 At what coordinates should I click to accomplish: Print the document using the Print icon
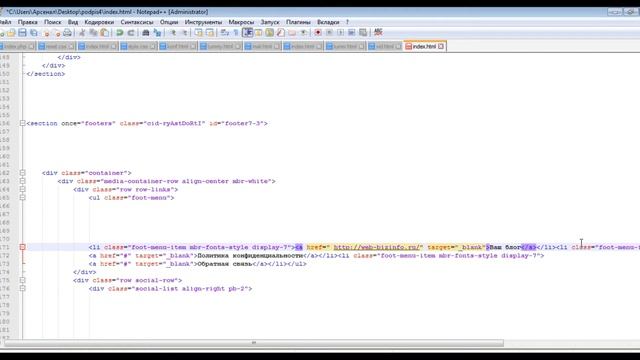point(67,33)
